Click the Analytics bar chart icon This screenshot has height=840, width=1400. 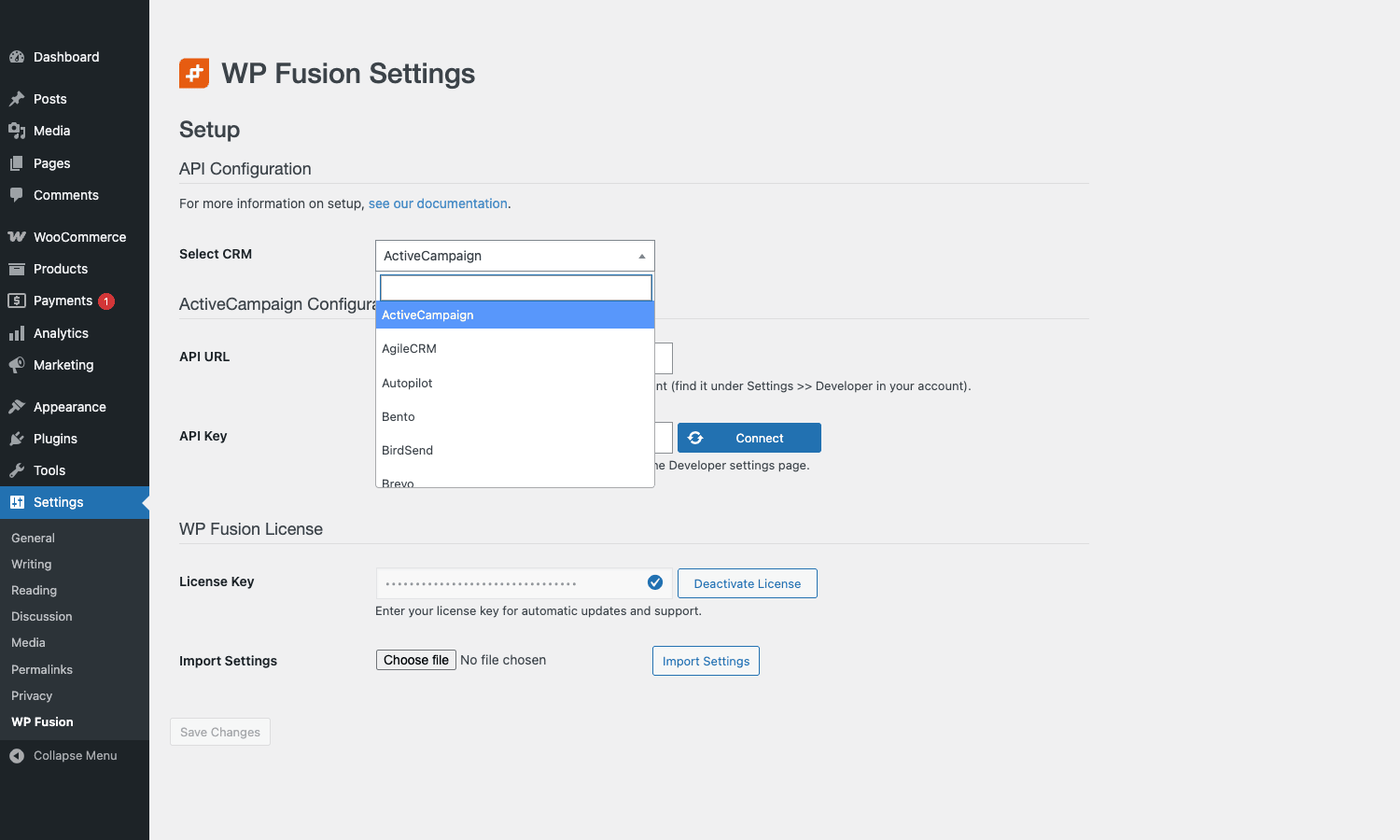[x=17, y=333]
